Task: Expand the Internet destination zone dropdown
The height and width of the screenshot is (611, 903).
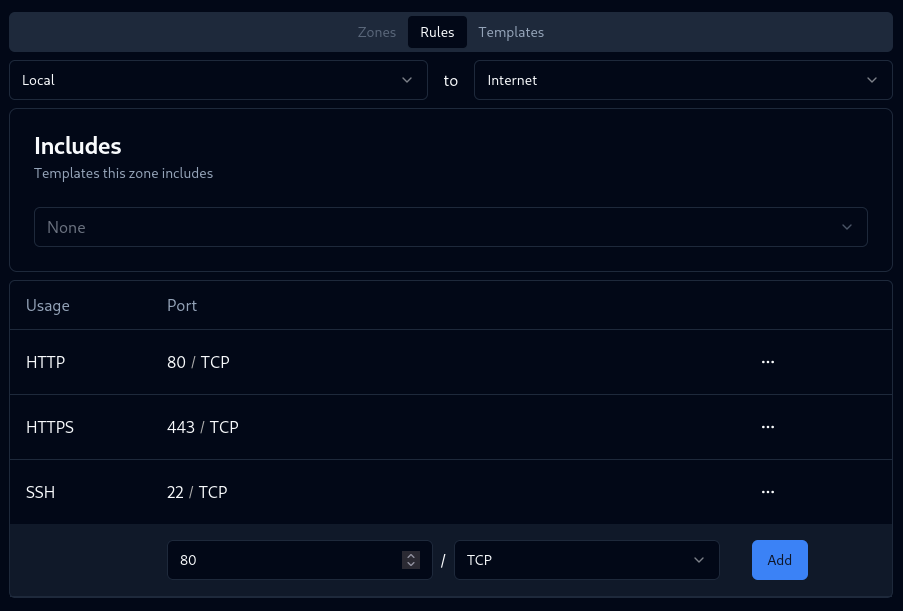Action: coord(683,80)
